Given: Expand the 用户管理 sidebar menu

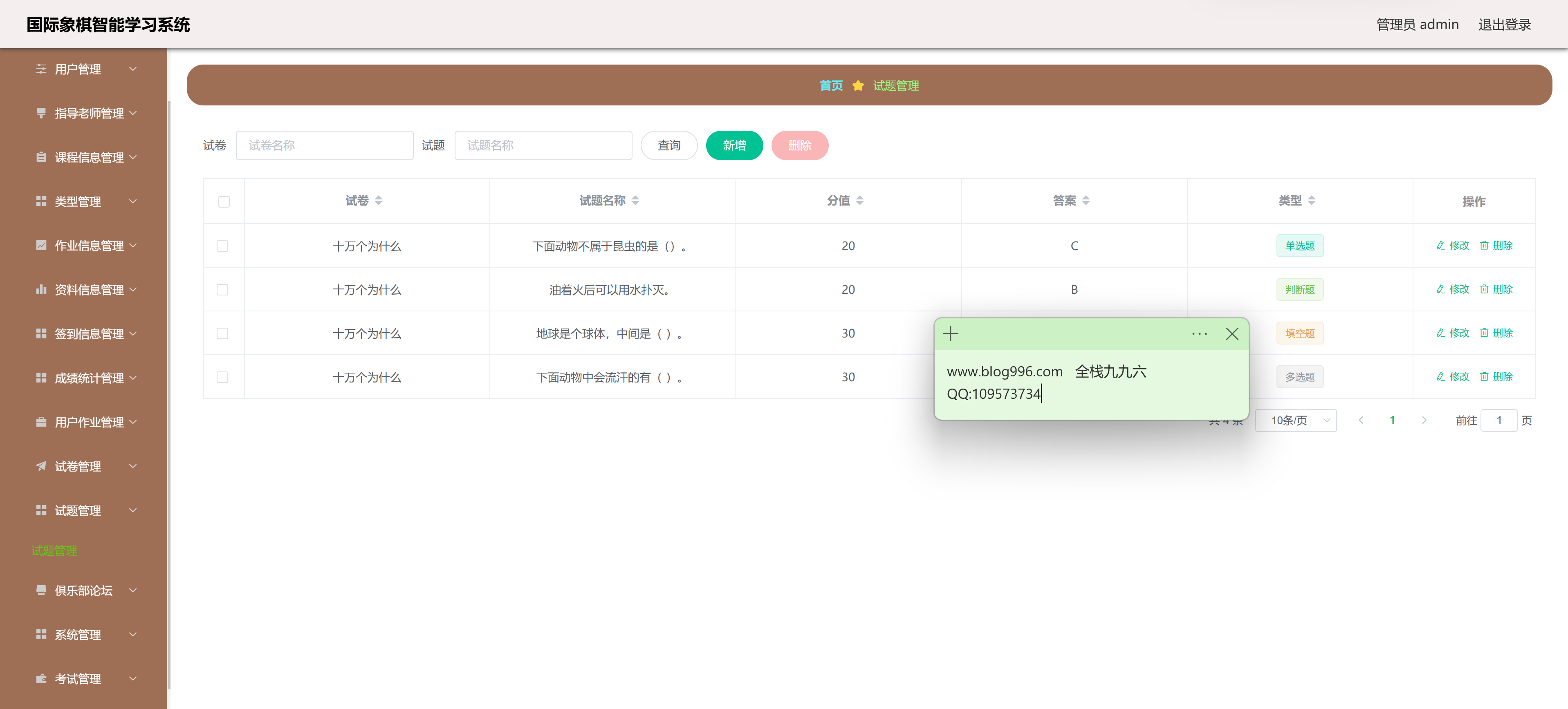Looking at the screenshot, I should [85, 69].
